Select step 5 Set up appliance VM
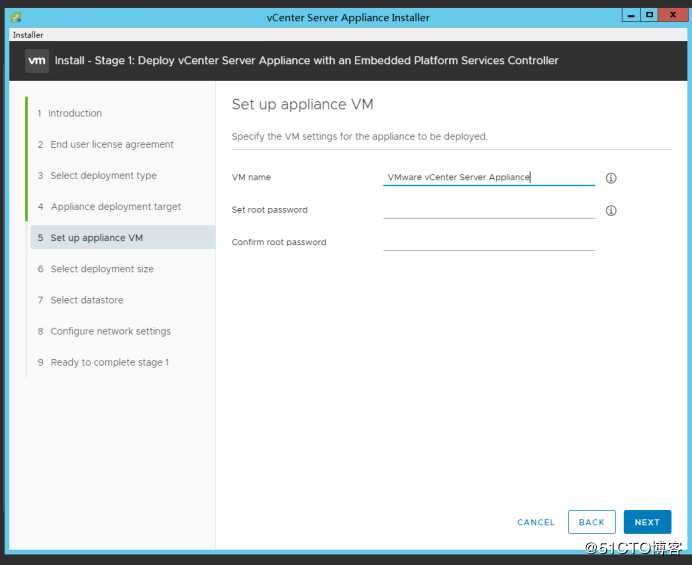 123,237
